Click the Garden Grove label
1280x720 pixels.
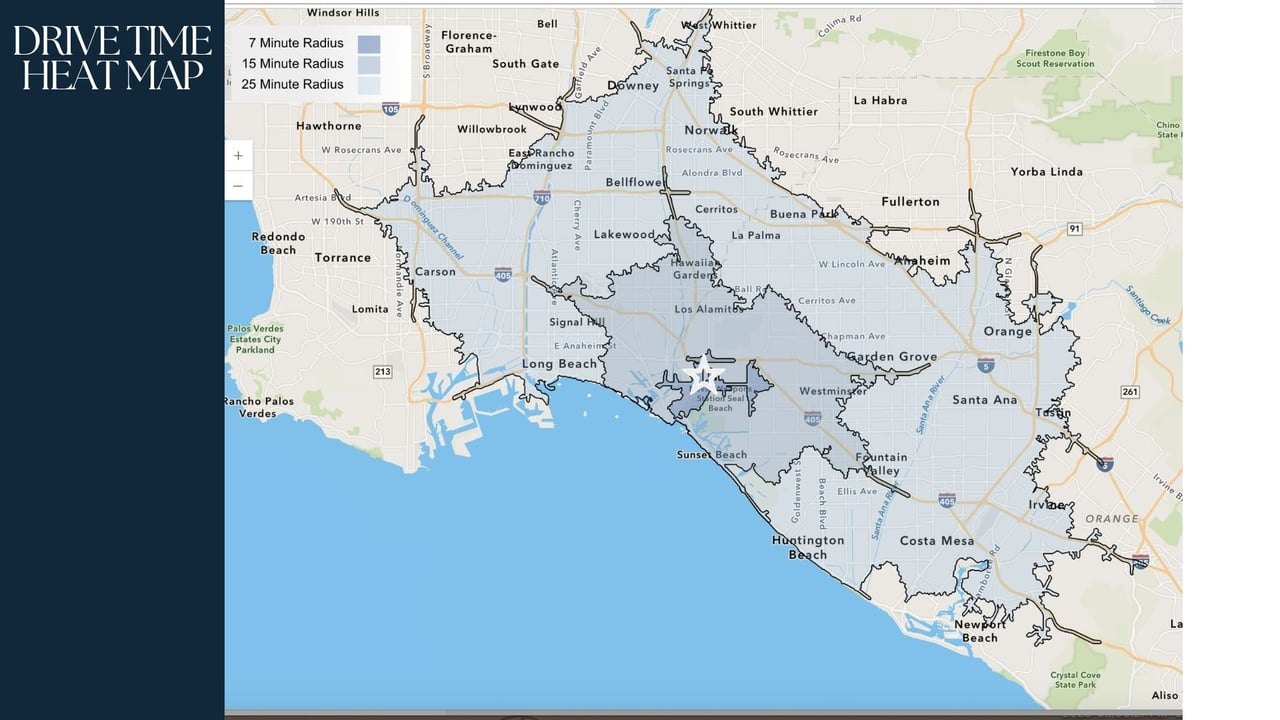892,357
